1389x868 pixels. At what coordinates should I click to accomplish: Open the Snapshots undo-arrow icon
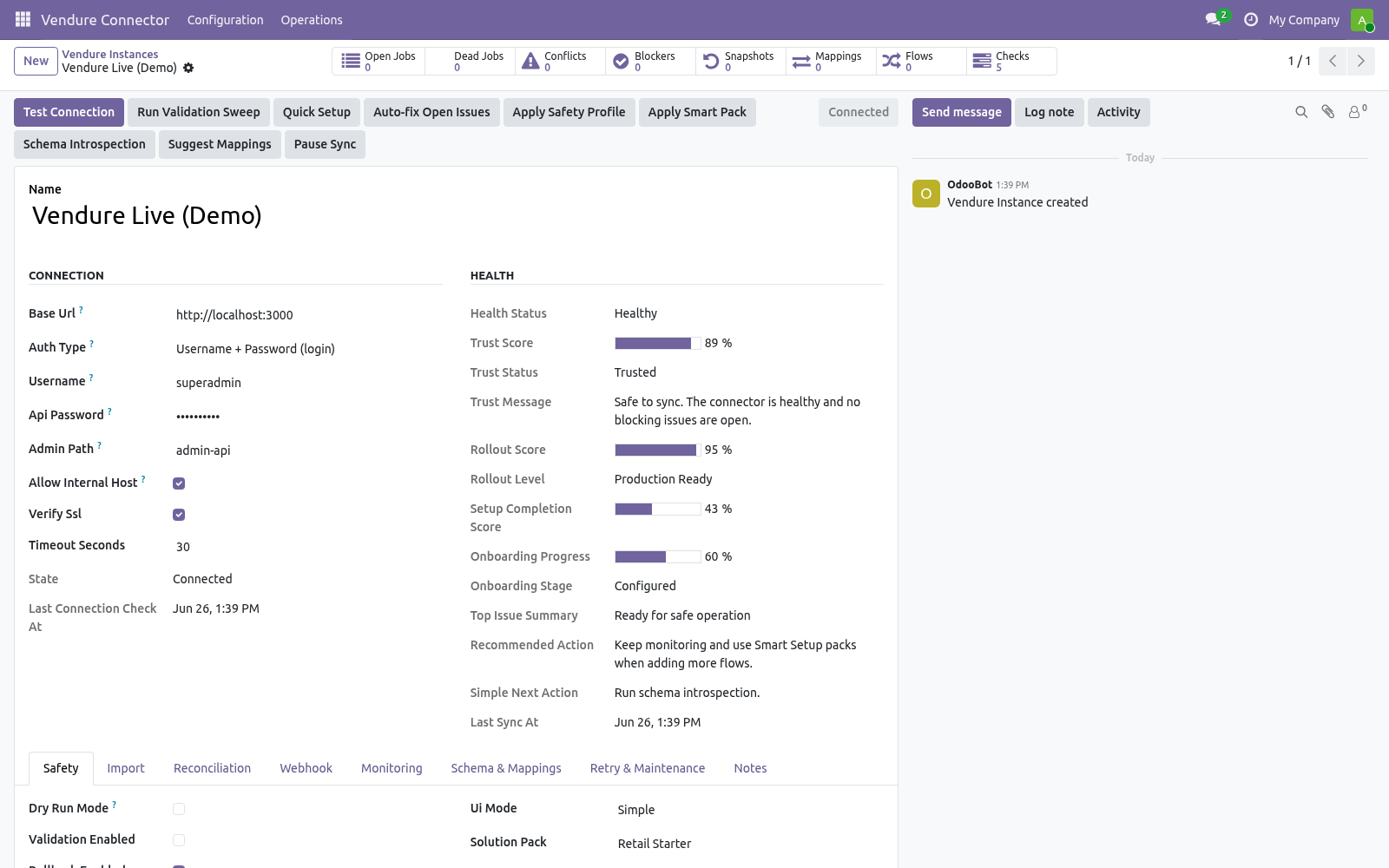(711, 61)
